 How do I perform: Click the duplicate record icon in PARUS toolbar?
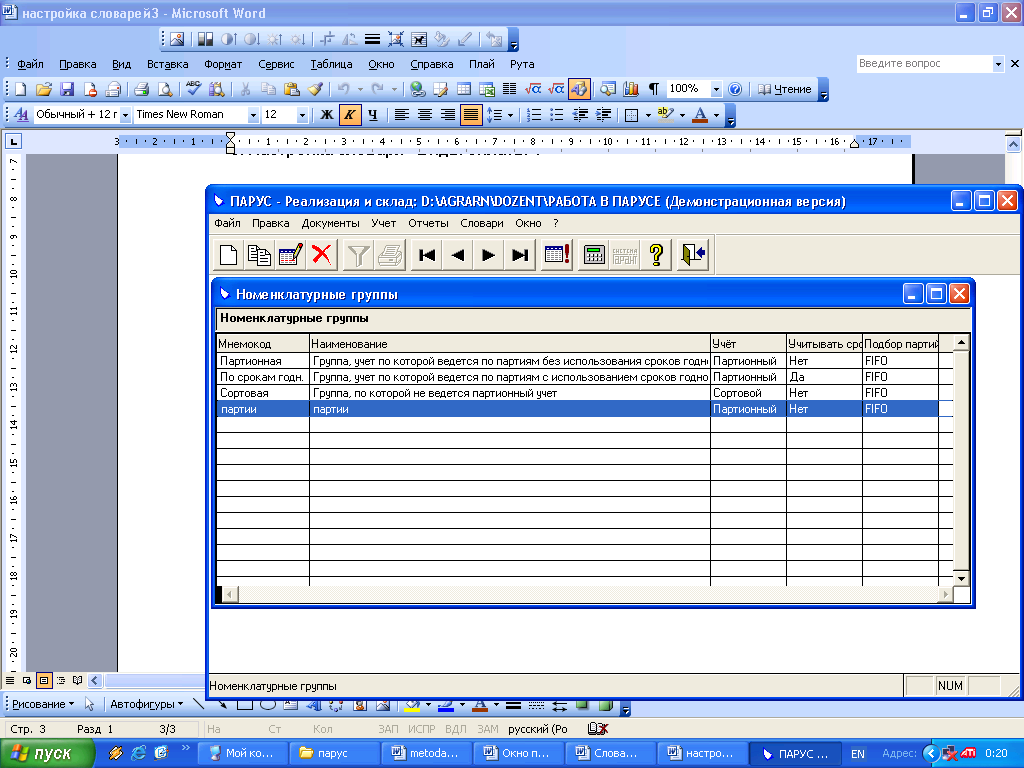pos(259,255)
